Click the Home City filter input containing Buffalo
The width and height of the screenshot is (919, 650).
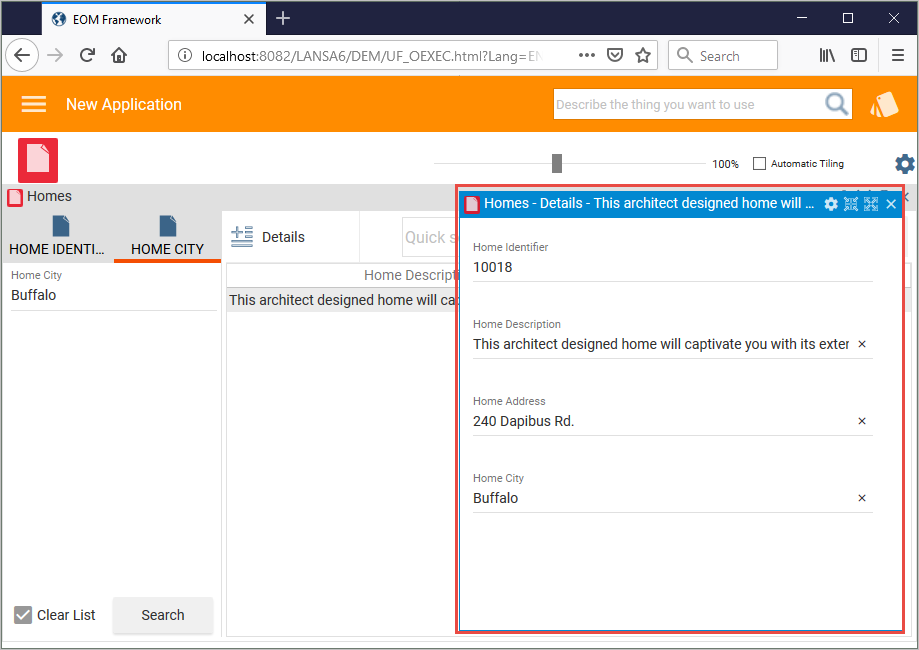coord(112,296)
